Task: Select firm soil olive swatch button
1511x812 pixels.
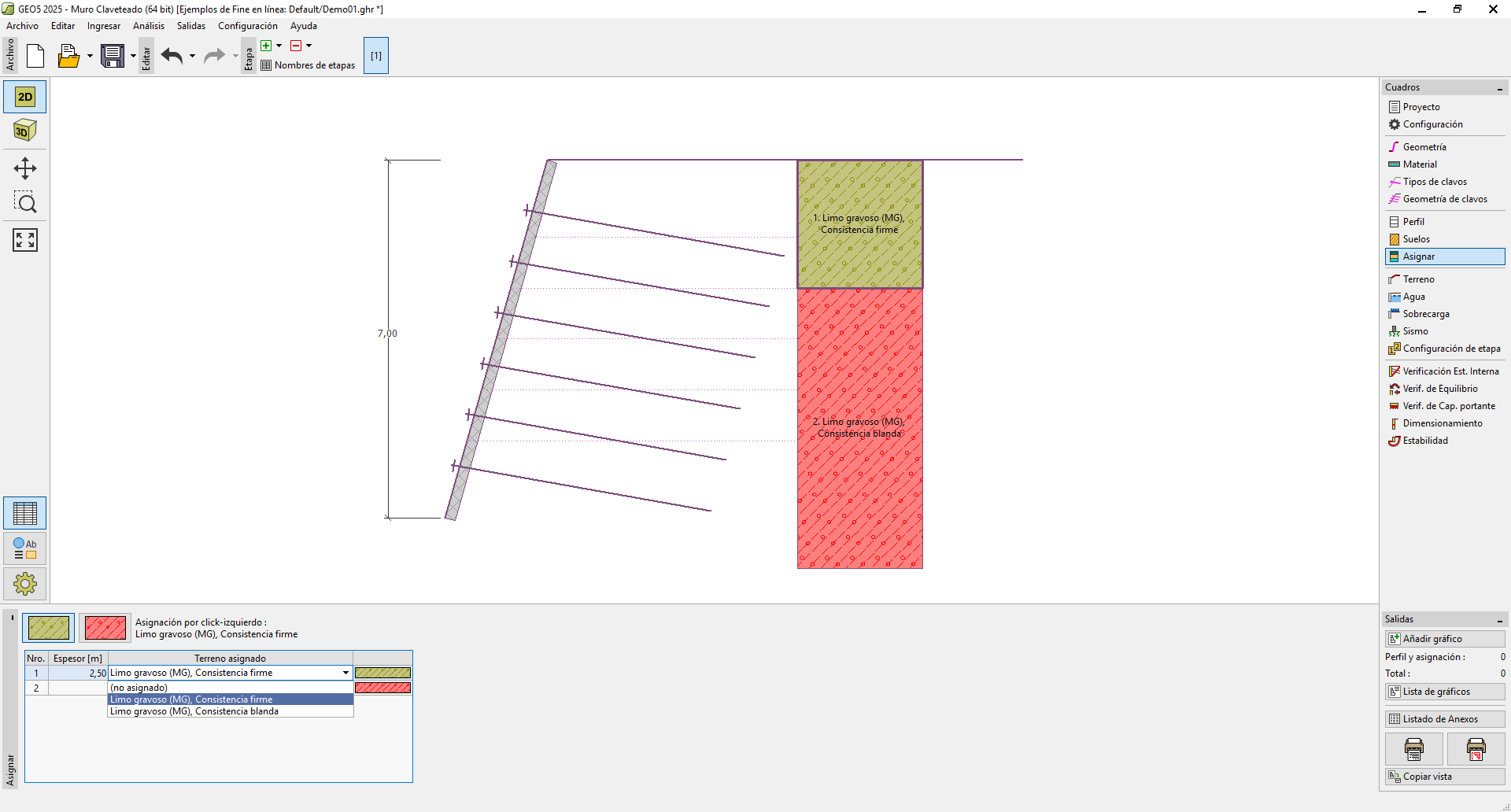Action: 49,628
